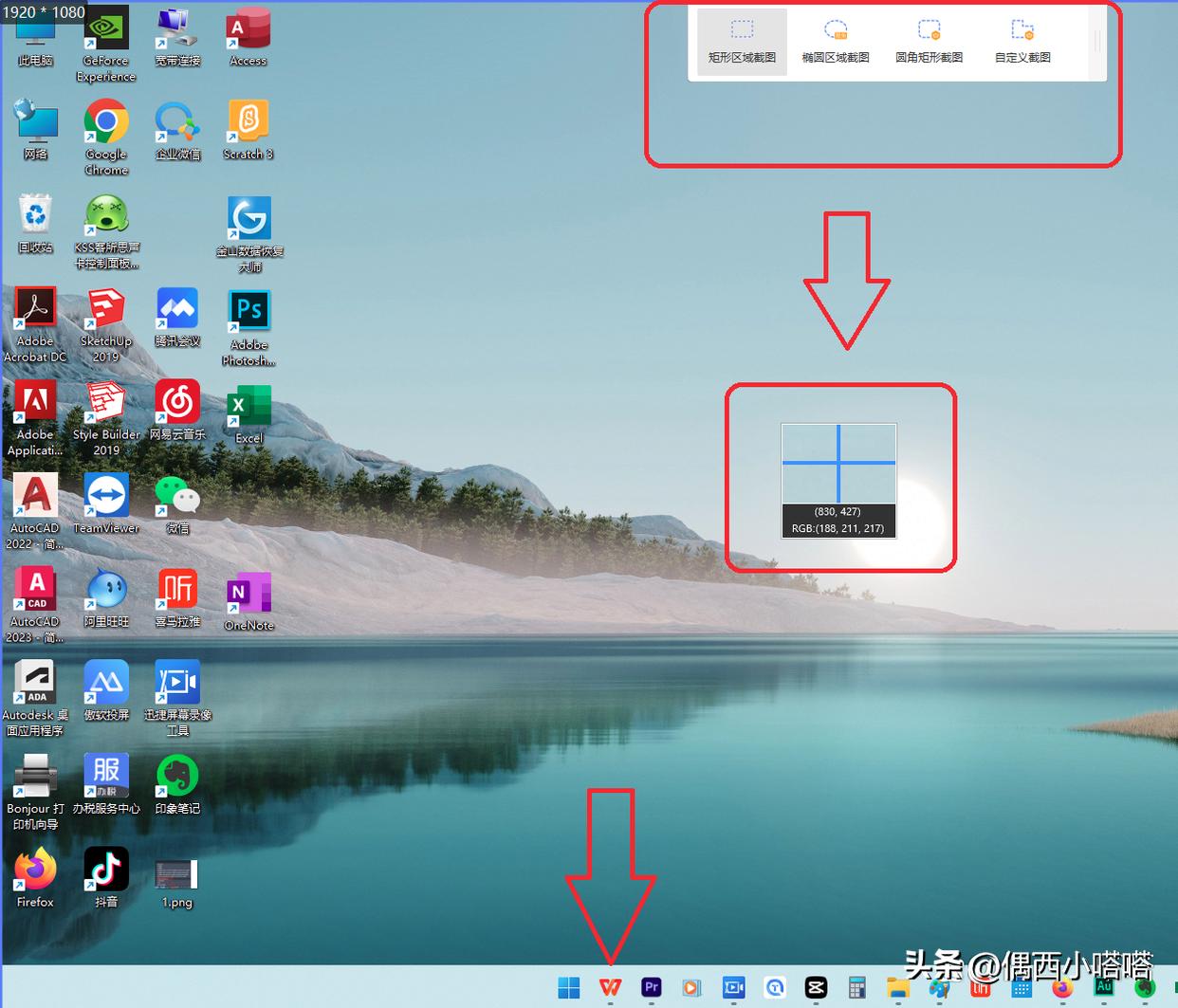Open Firefox in the taskbar
The height and width of the screenshot is (1008, 1178).
(x=1062, y=987)
